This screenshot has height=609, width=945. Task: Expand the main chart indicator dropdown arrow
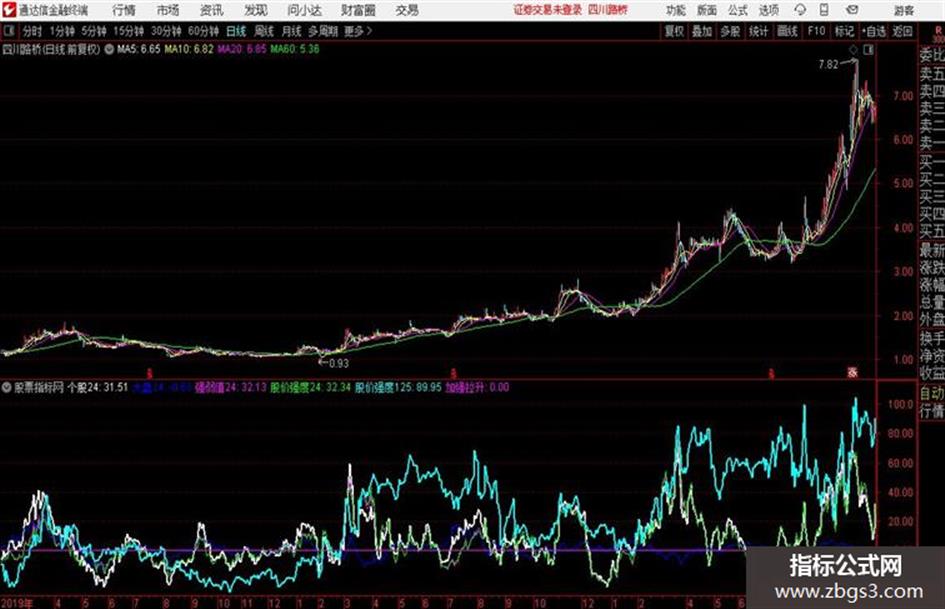109,50
